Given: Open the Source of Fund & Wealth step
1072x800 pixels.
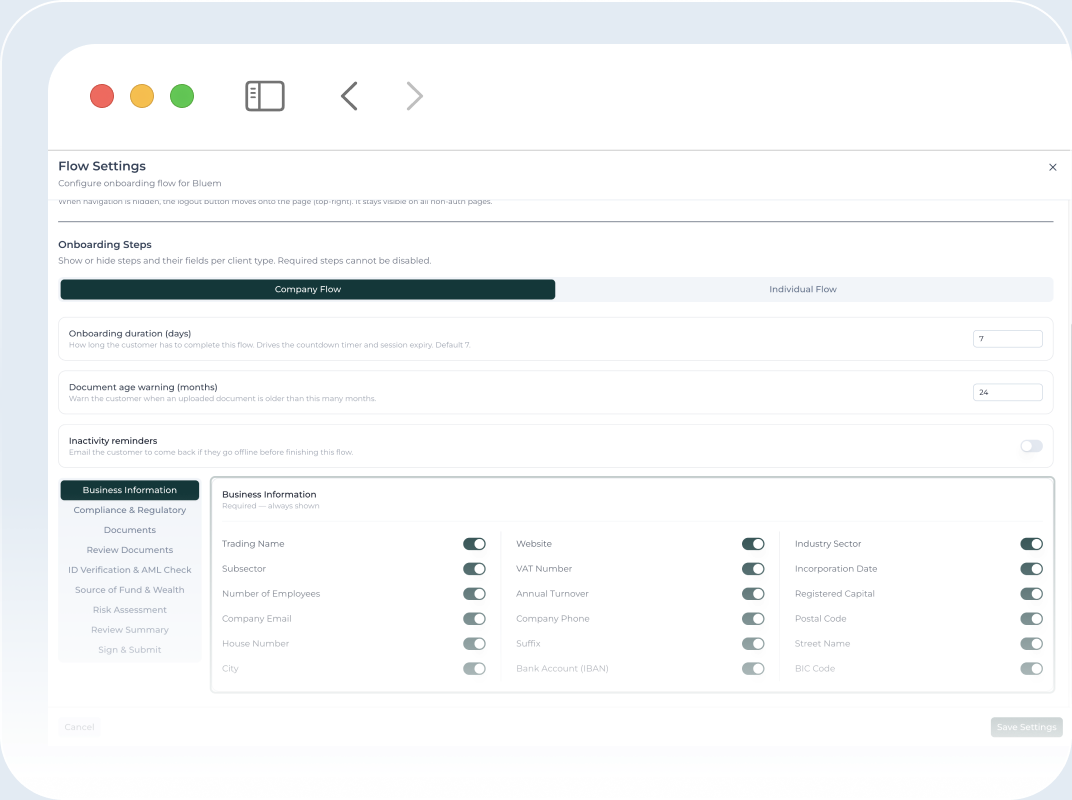Looking at the screenshot, I should click(130, 589).
